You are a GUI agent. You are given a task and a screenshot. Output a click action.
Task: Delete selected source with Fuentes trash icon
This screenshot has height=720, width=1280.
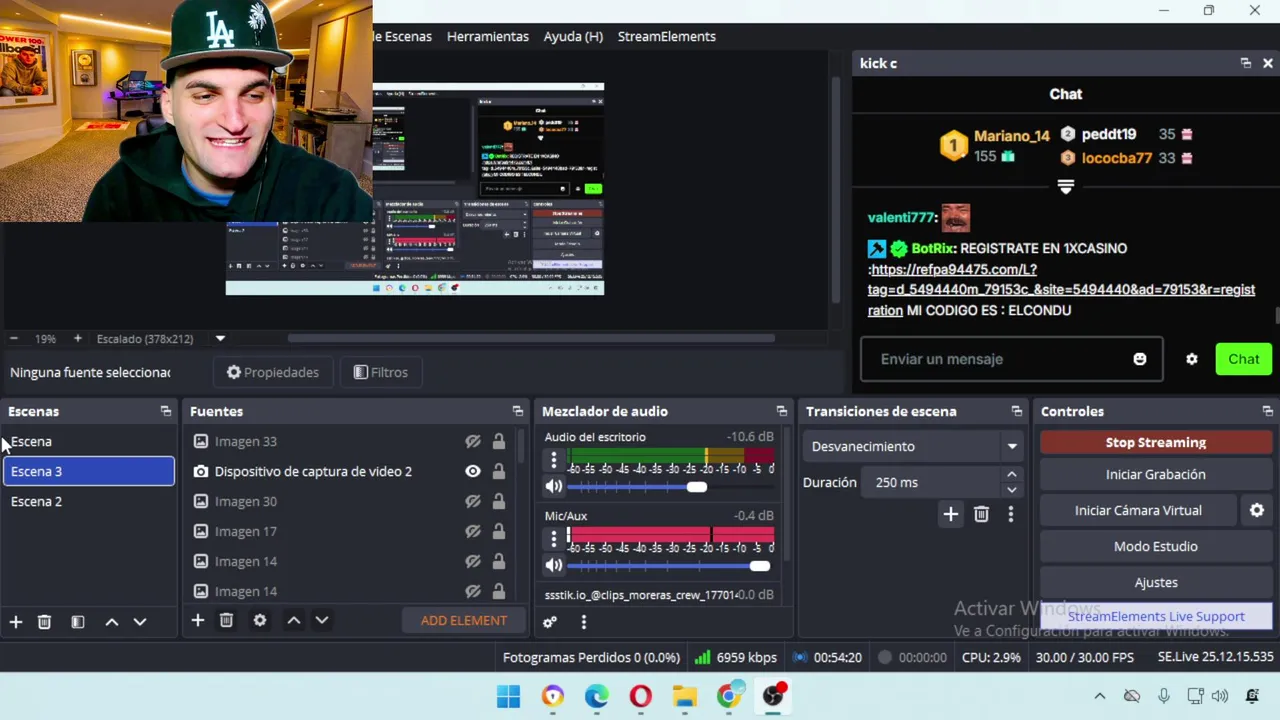[x=226, y=620]
